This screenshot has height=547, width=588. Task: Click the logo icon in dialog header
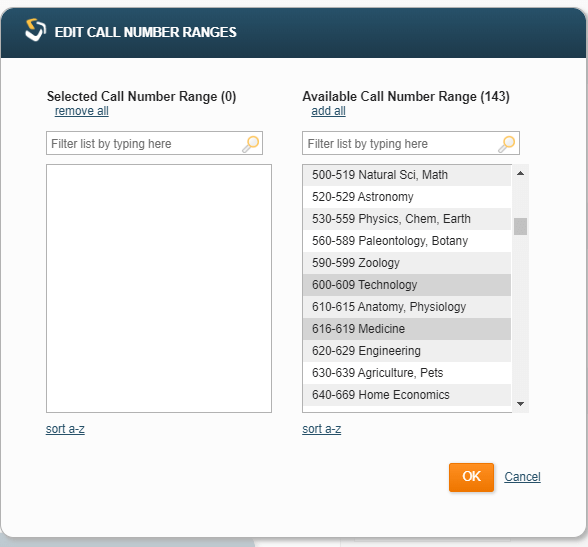[x=36, y=30]
